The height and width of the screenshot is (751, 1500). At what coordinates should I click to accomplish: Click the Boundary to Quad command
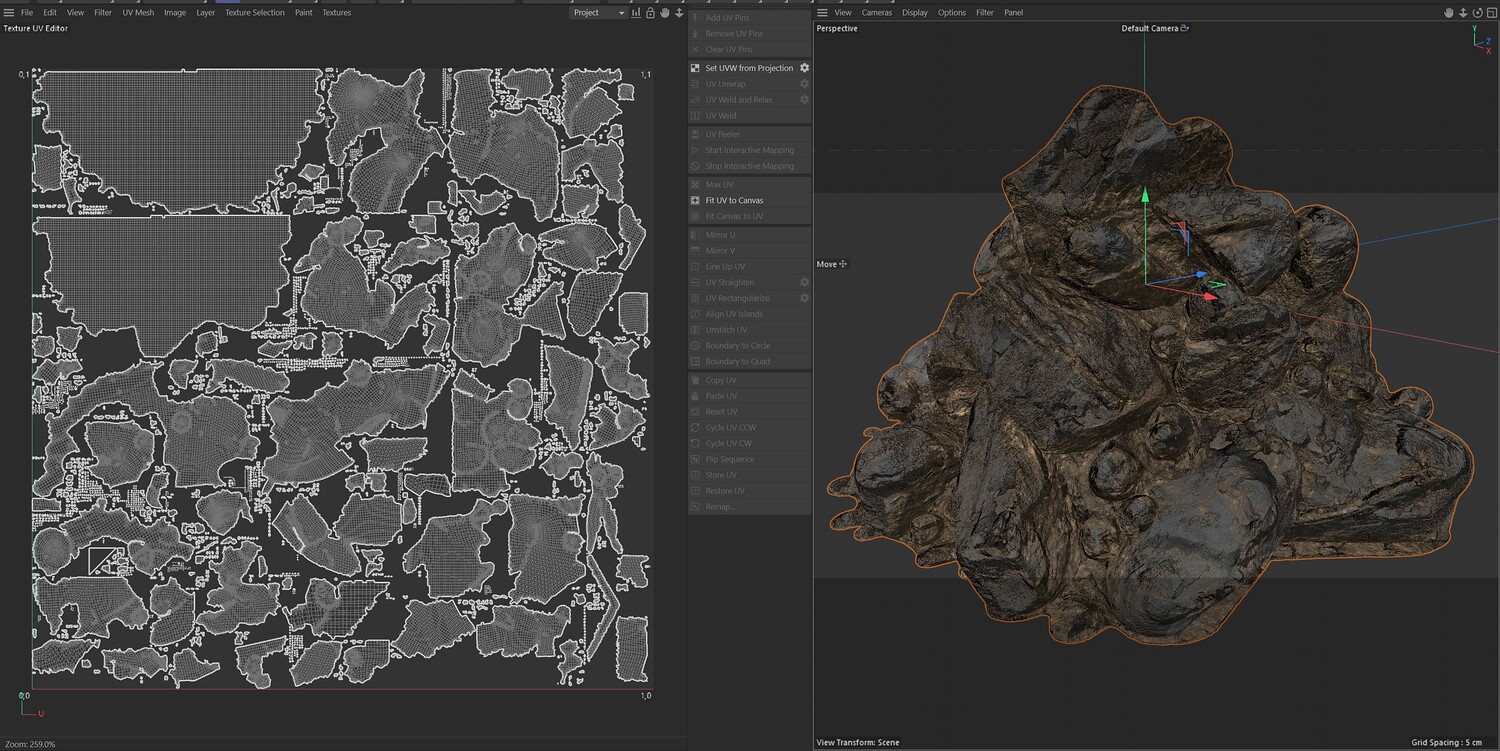[750, 361]
